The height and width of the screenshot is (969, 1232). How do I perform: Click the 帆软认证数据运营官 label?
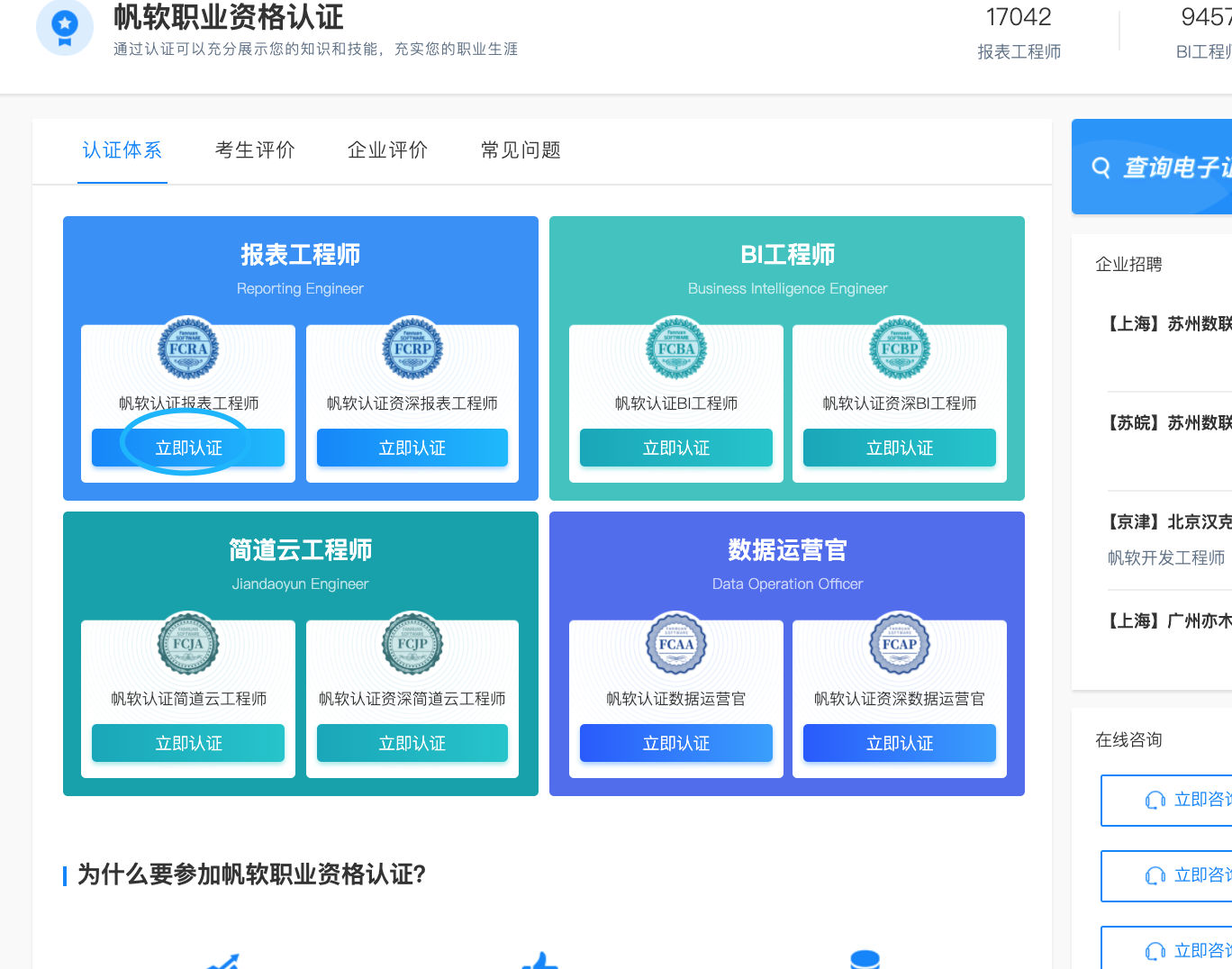coord(676,699)
